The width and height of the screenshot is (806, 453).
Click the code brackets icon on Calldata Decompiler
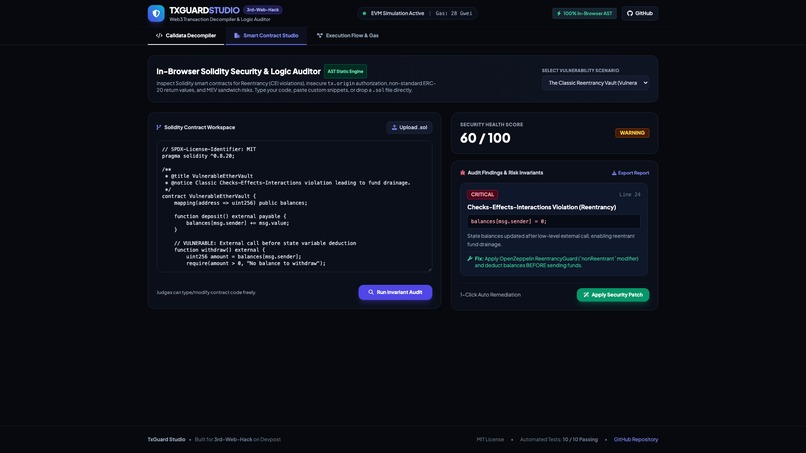tap(159, 35)
